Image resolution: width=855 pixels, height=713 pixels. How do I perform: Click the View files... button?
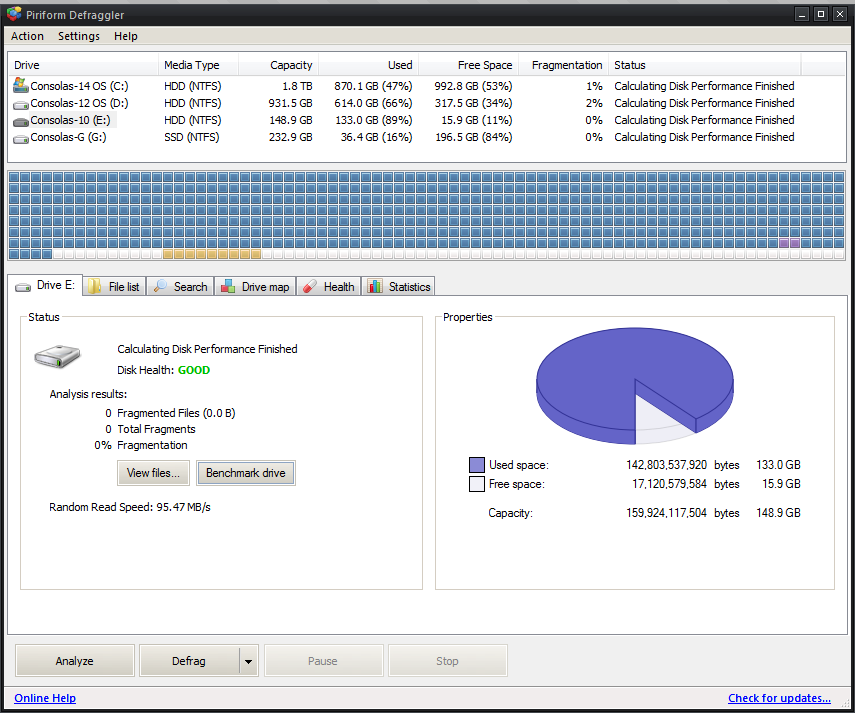[153, 473]
